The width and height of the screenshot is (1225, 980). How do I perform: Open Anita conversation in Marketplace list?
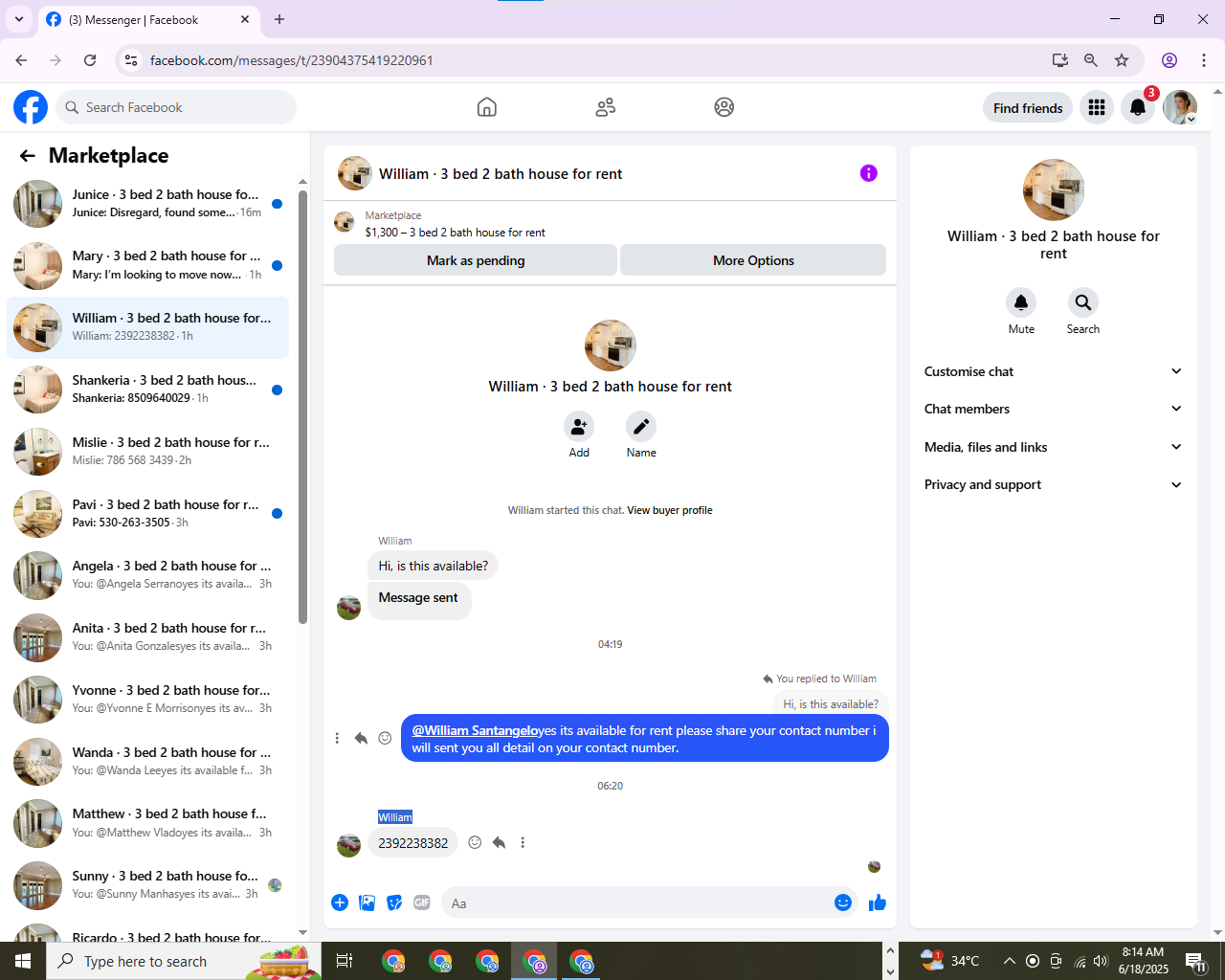click(x=148, y=637)
